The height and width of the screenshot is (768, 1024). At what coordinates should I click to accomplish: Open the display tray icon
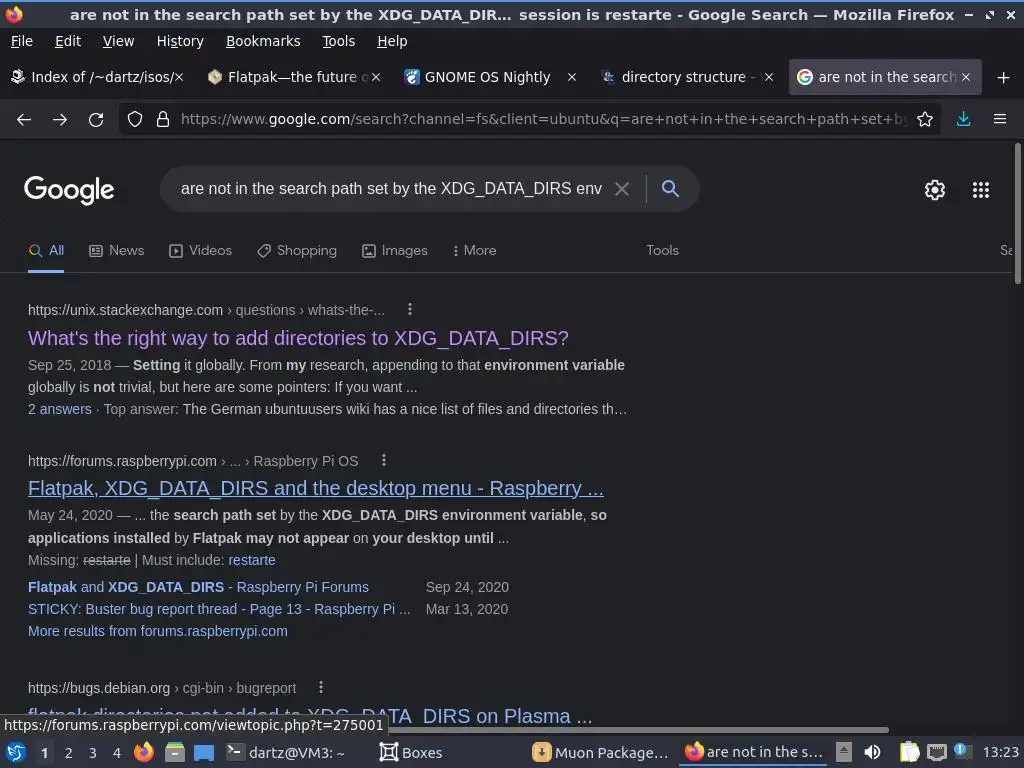pos(936,752)
